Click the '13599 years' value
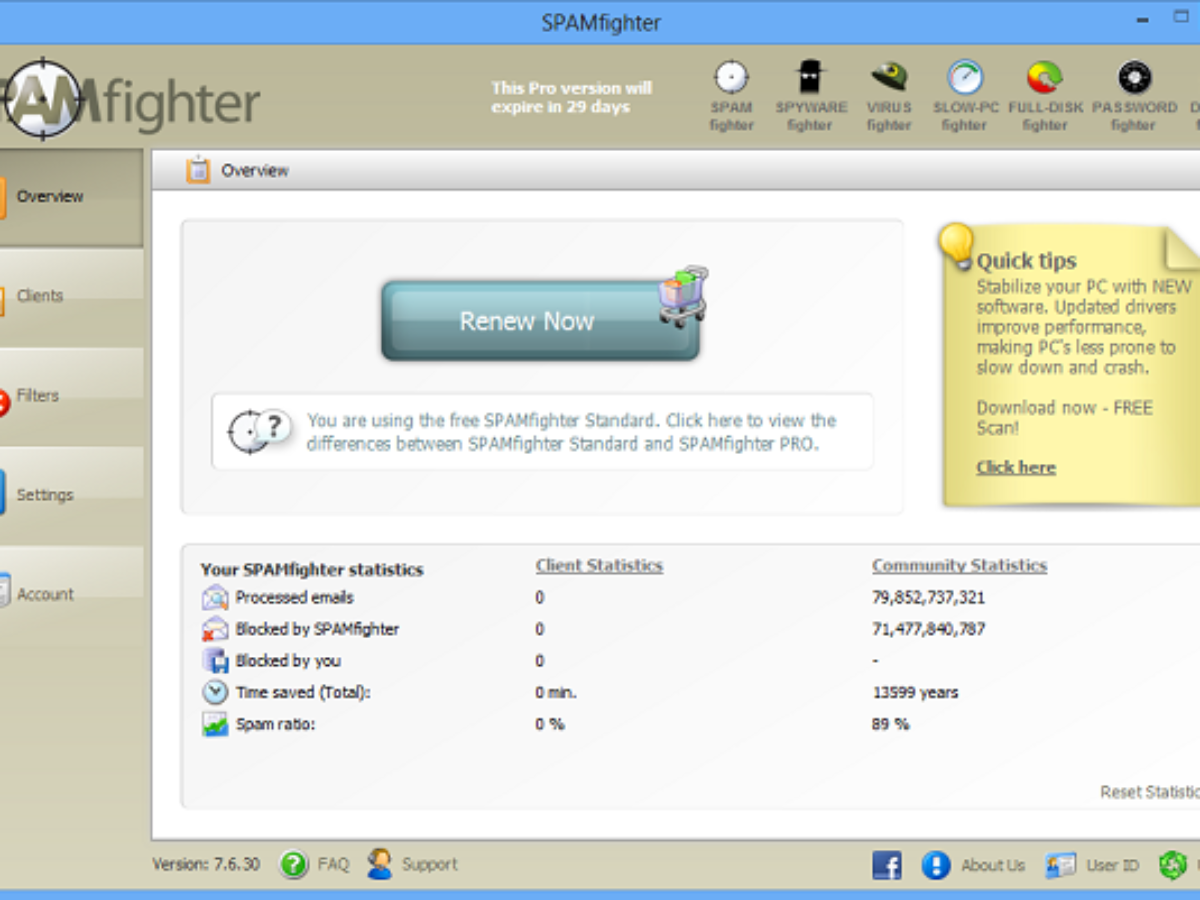Screen dimensions: 1200x900 click(915, 692)
